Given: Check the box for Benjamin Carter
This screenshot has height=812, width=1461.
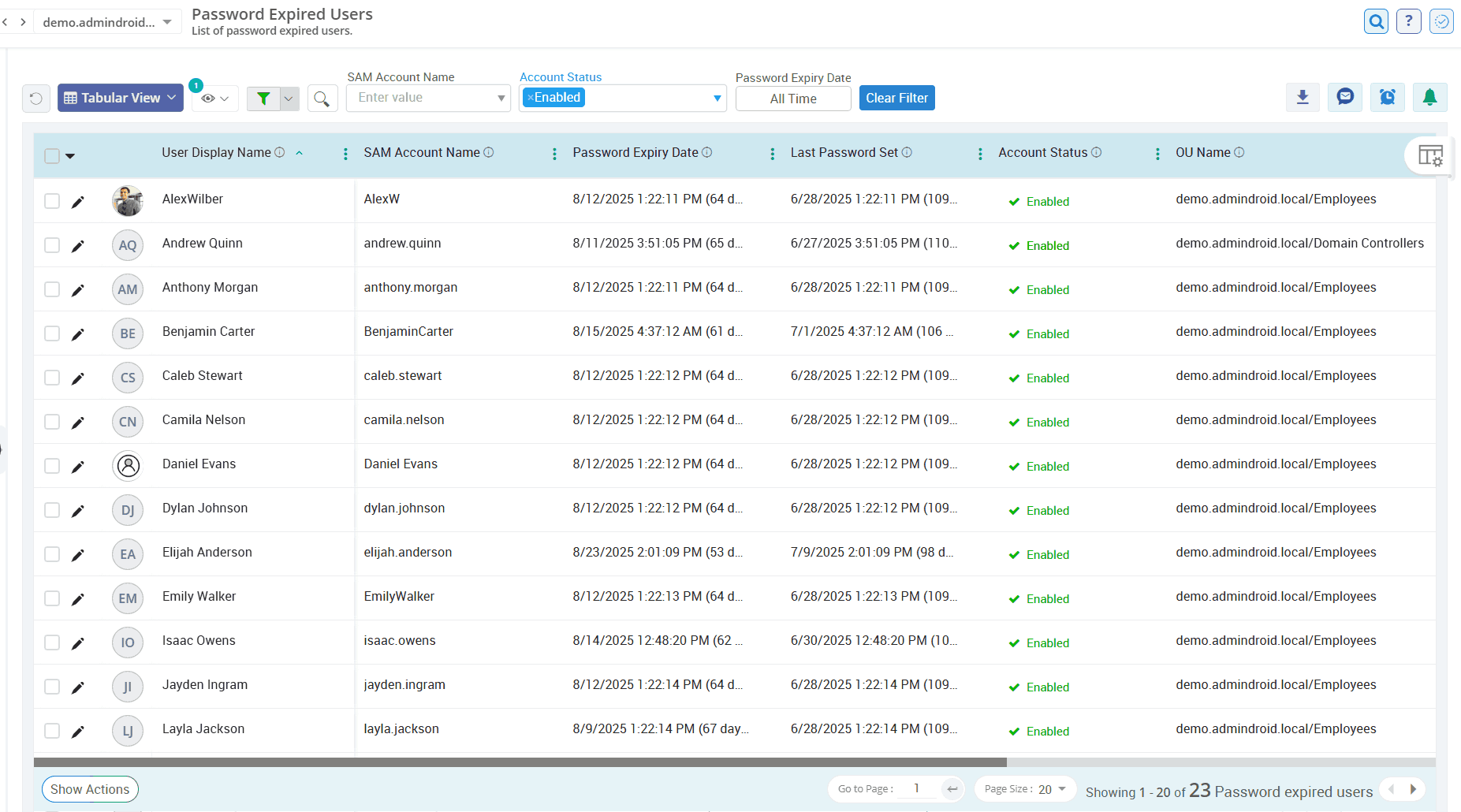Looking at the screenshot, I should click(x=51, y=333).
